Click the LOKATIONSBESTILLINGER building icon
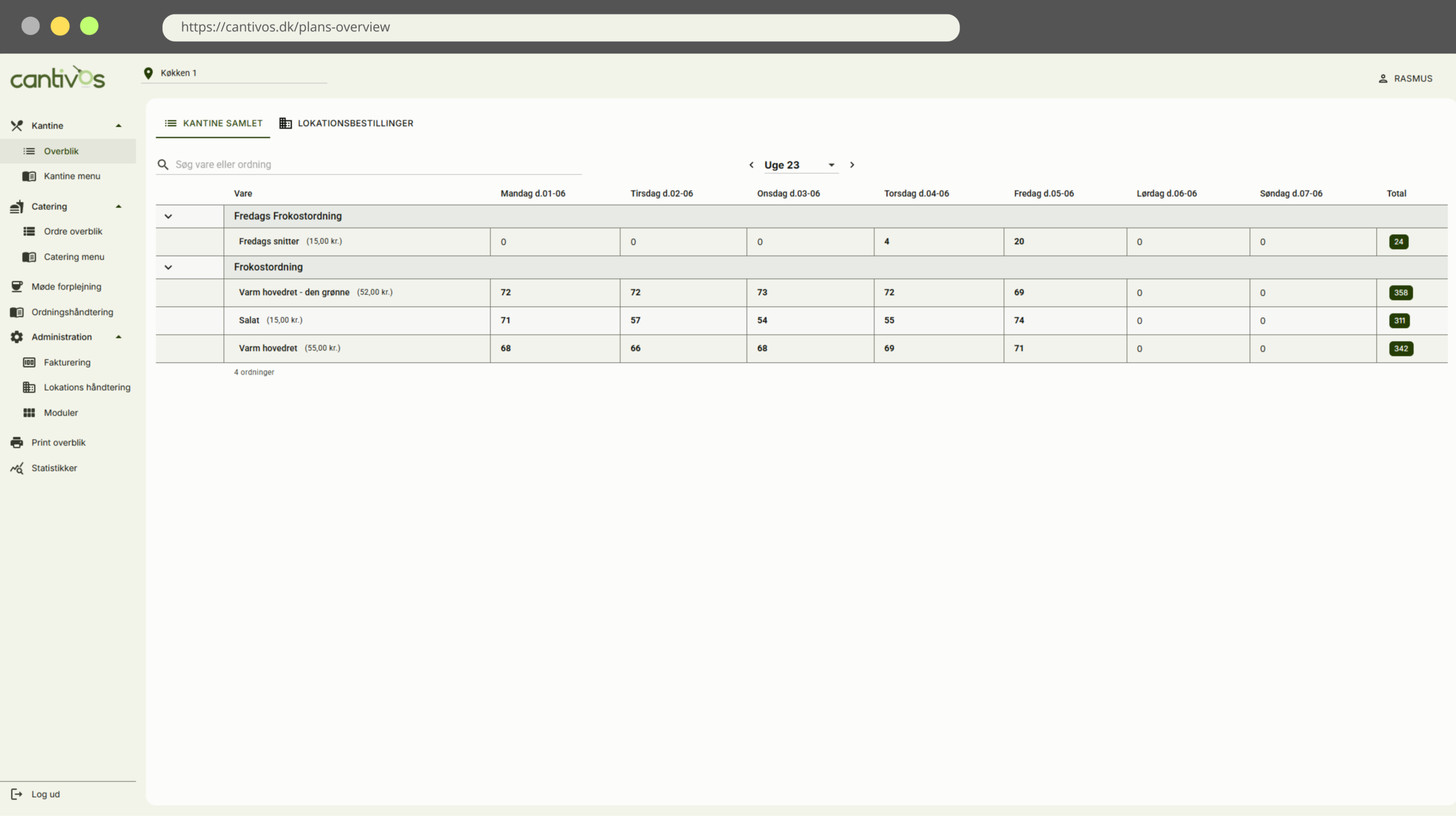1456x816 pixels. [x=286, y=123]
